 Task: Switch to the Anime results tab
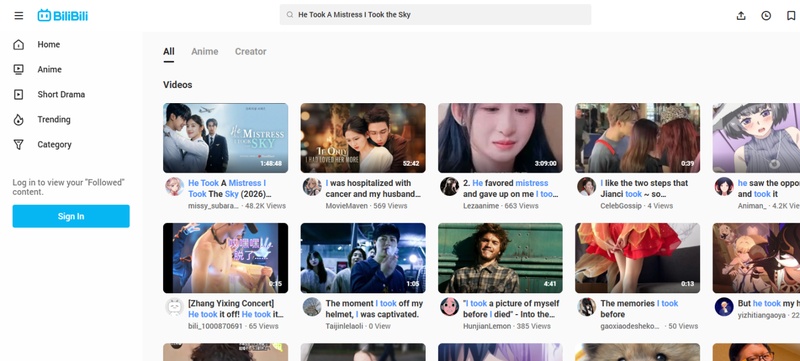point(205,51)
